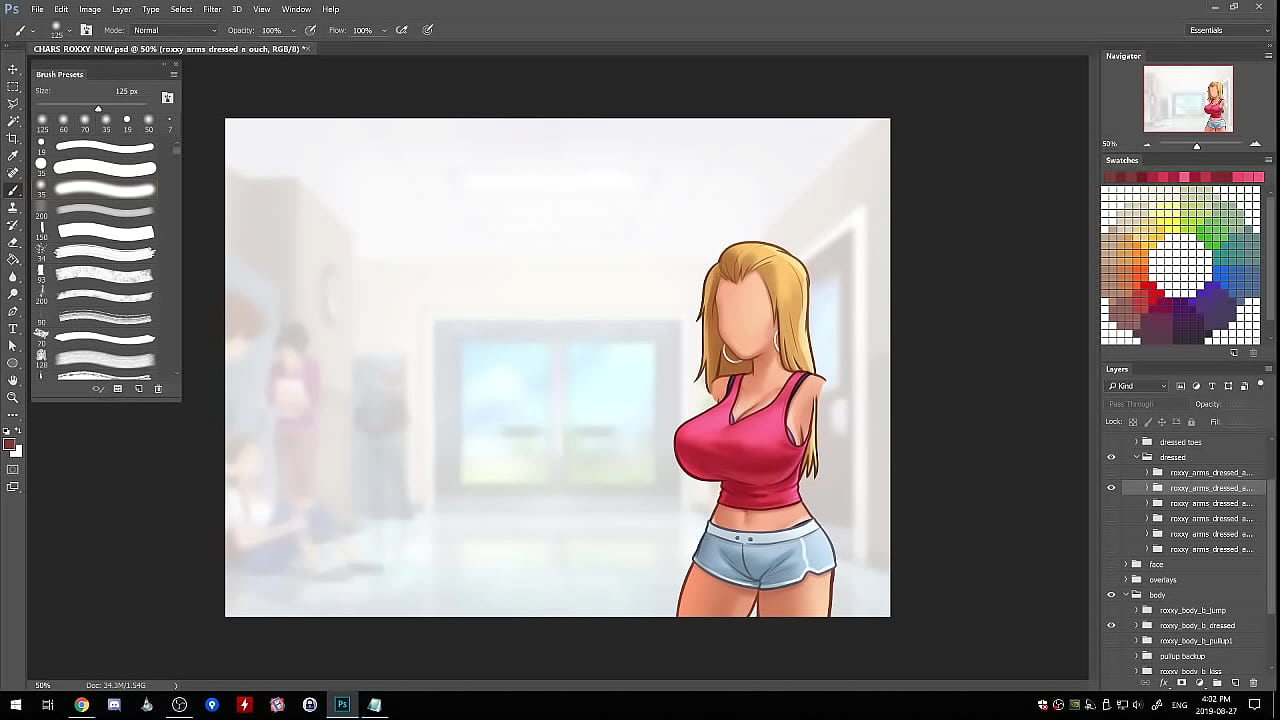1280x720 pixels.
Task: Select the Zoom tool in toolbar
Action: pyautogui.click(x=13, y=397)
